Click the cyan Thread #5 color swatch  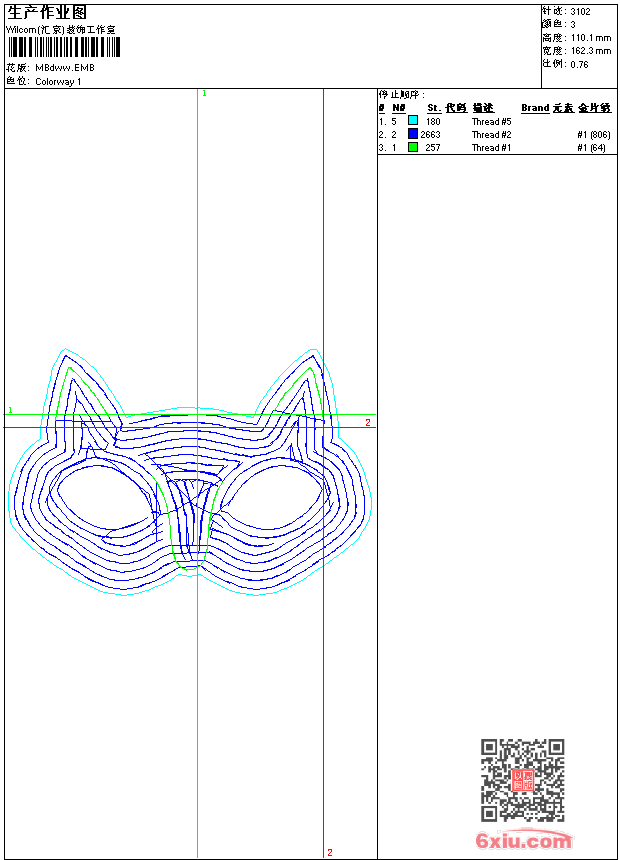(x=413, y=121)
